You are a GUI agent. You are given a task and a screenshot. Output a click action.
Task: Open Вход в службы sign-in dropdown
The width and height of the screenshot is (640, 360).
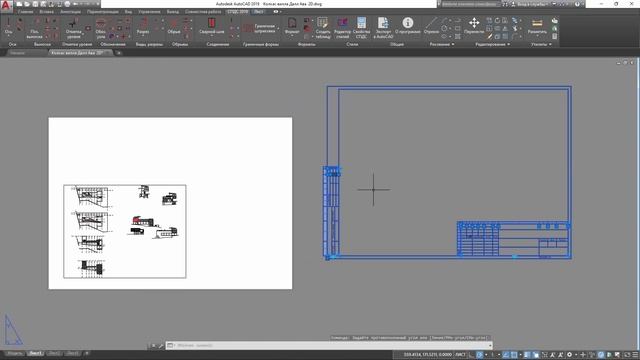[x=531, y=4]
